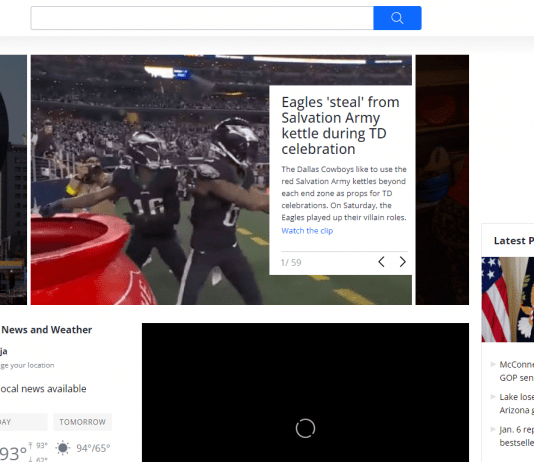Click the sunny weather icon for tomorrow
Image resolution: width=534 pixels, height=462 pixels.
63,448
